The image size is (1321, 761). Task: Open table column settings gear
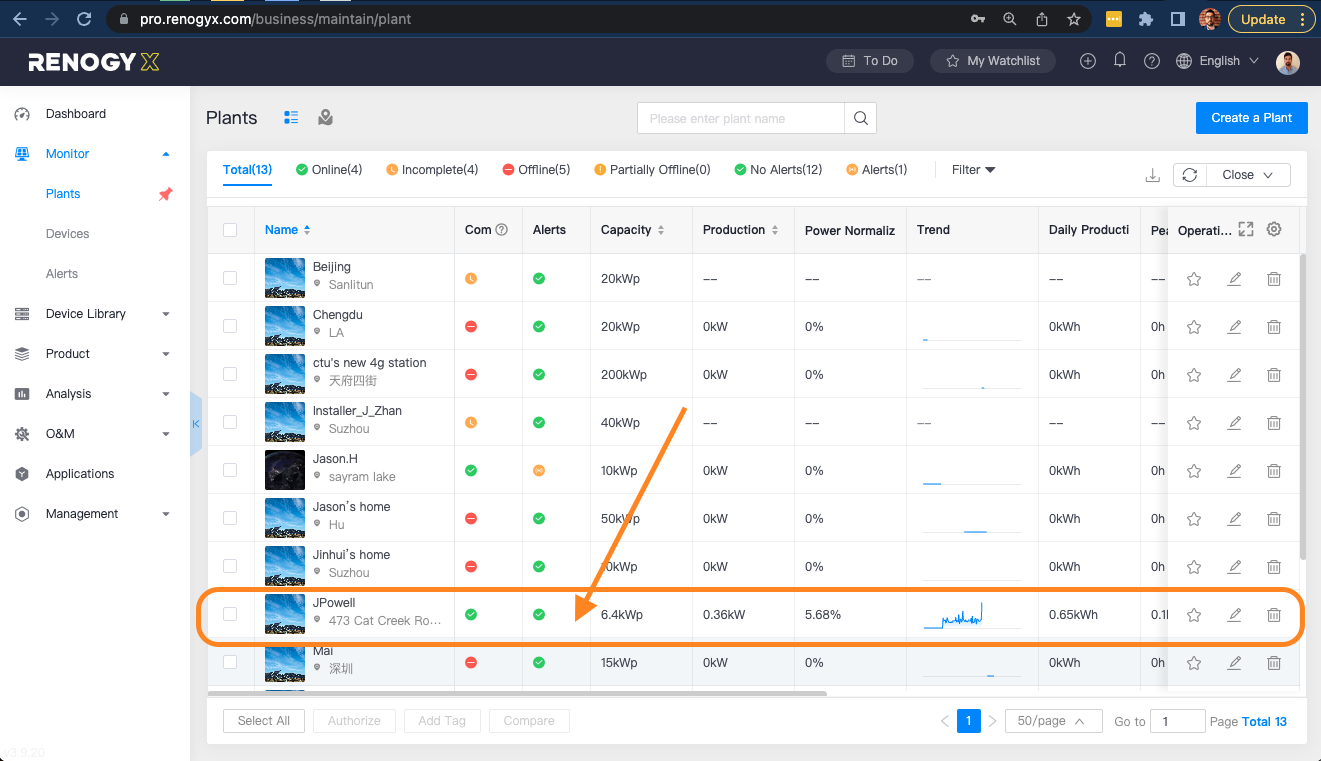[1274, 229]
